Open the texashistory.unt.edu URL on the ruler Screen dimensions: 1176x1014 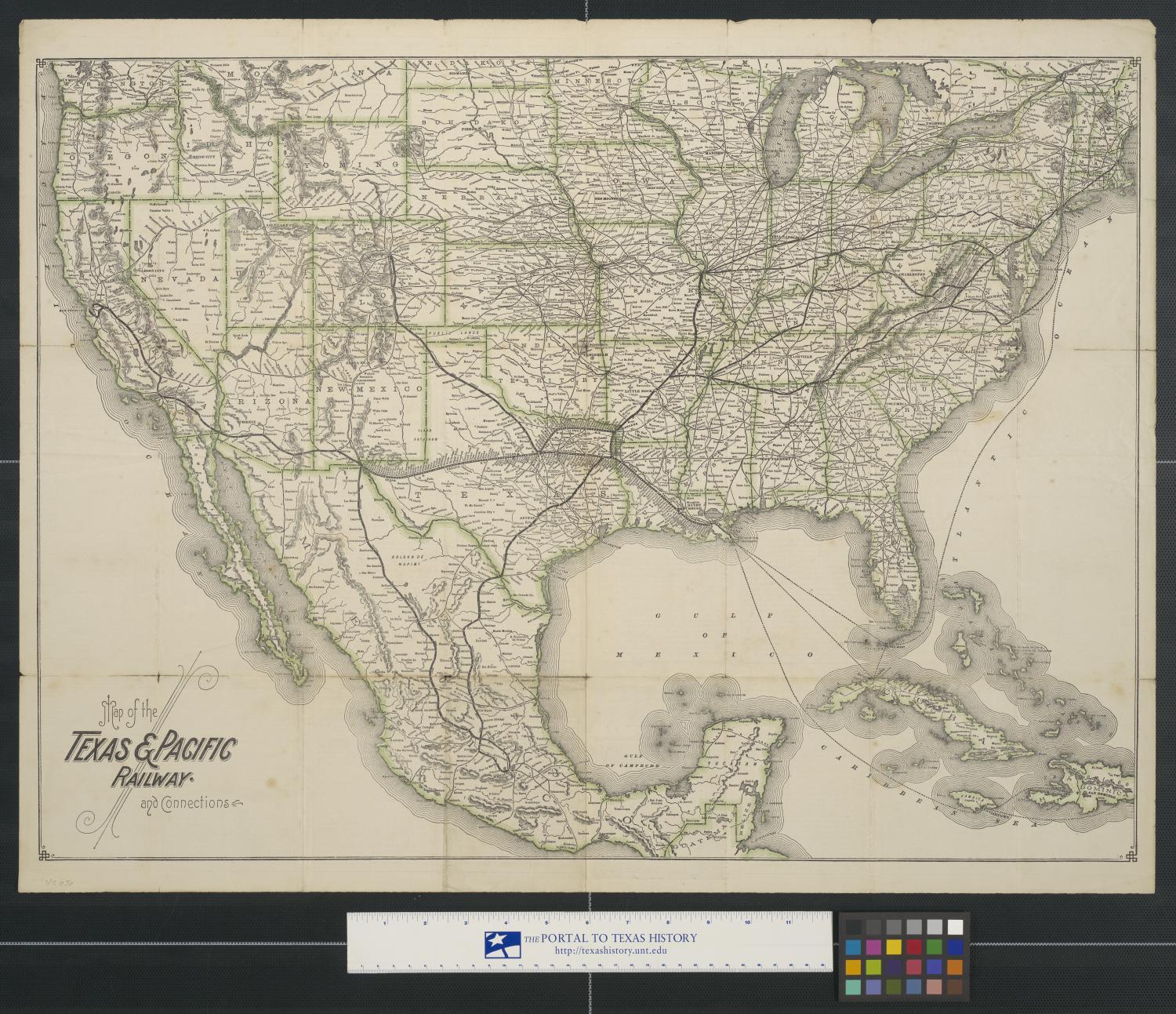[610, 951]
